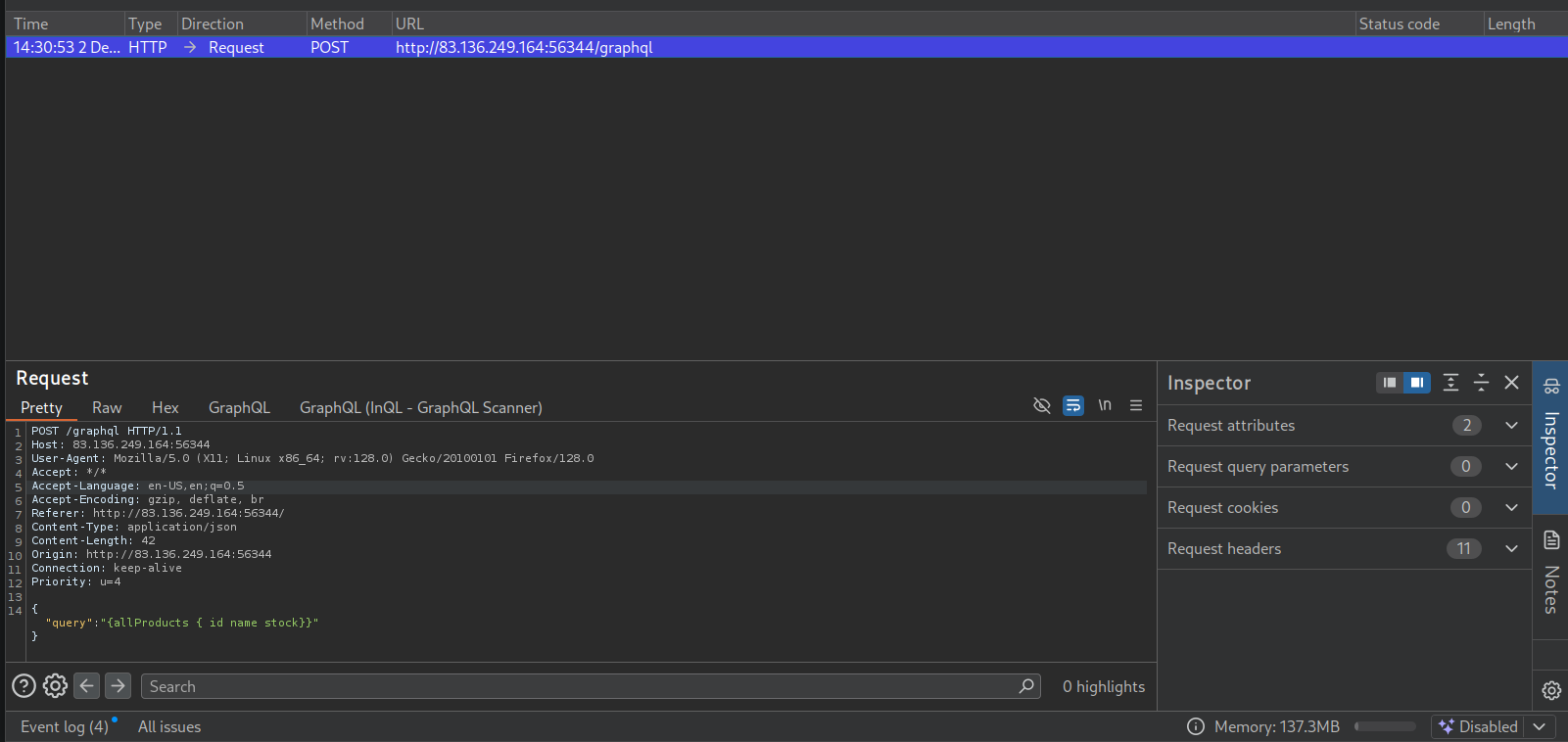
Task: Collapse all Inspector sections icon
Action: [1481, 383]
